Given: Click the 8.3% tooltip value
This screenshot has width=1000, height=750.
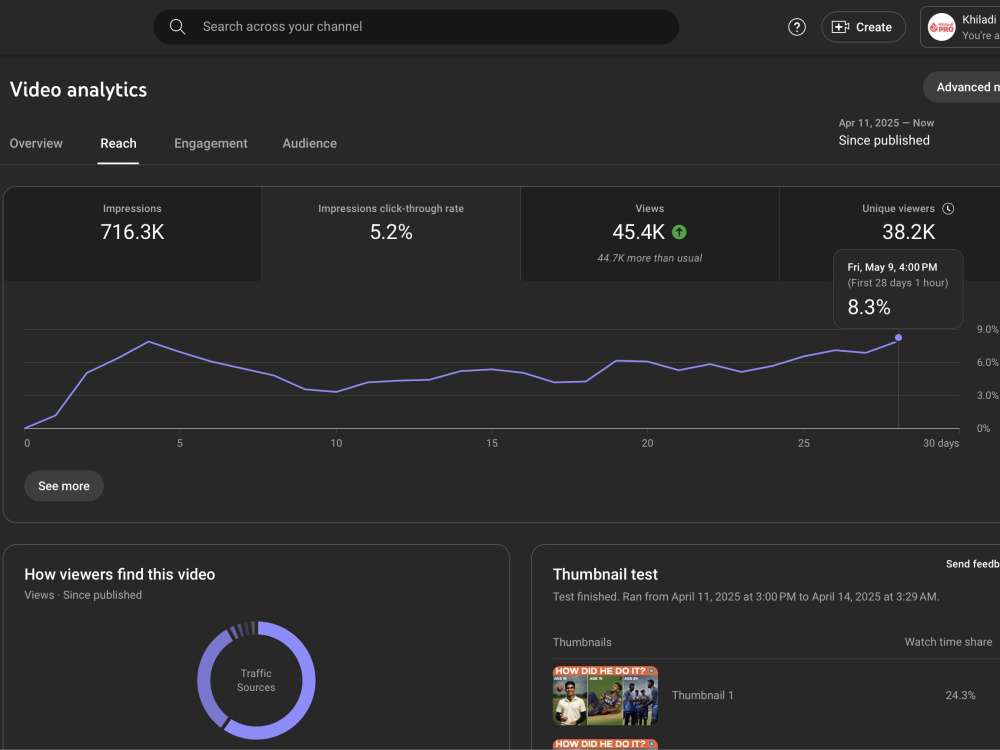Looking at the screenshot, I should tap(869, 307).
